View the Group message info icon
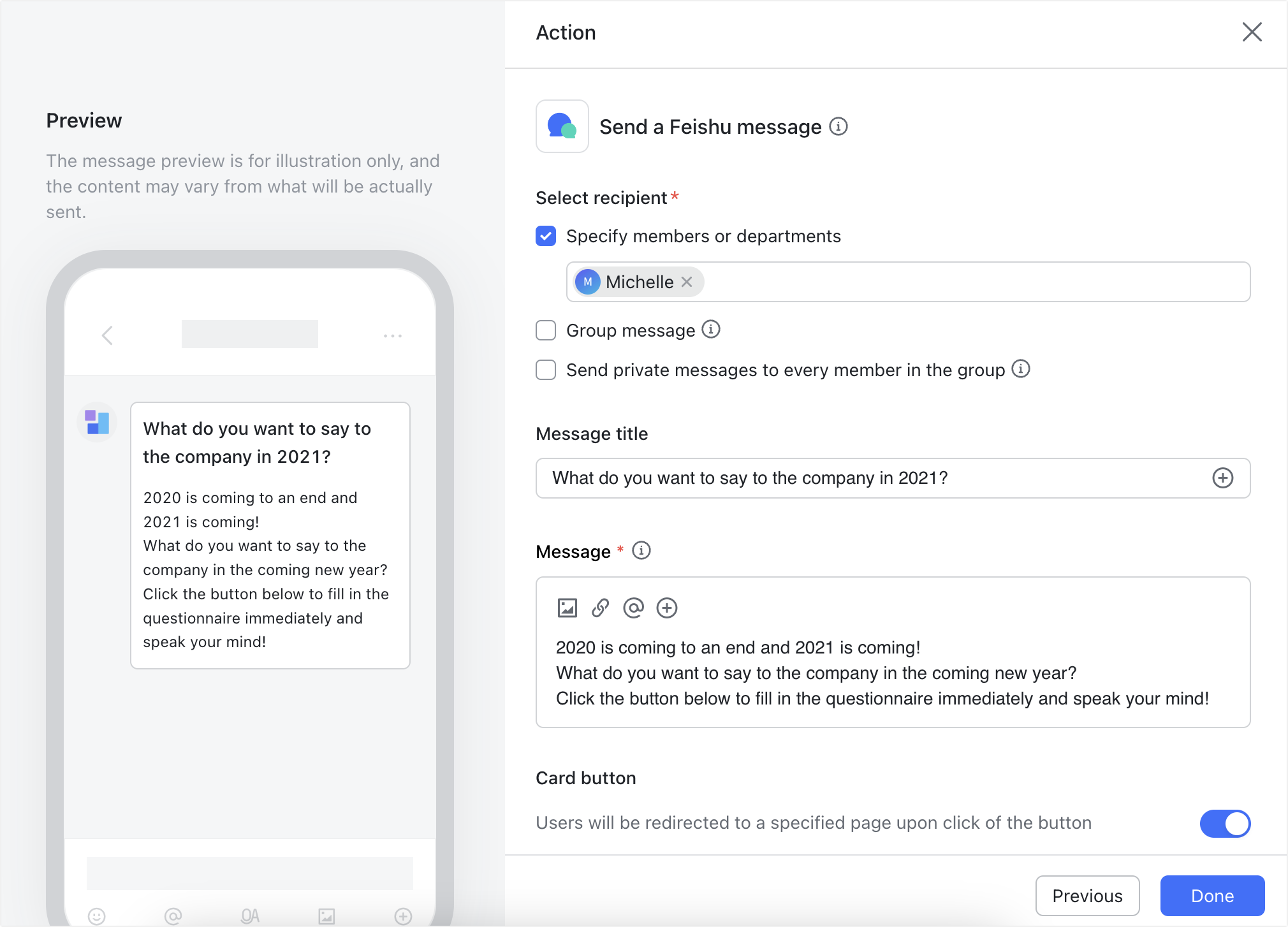The image size is (1288, 927). tap(712, 330)
